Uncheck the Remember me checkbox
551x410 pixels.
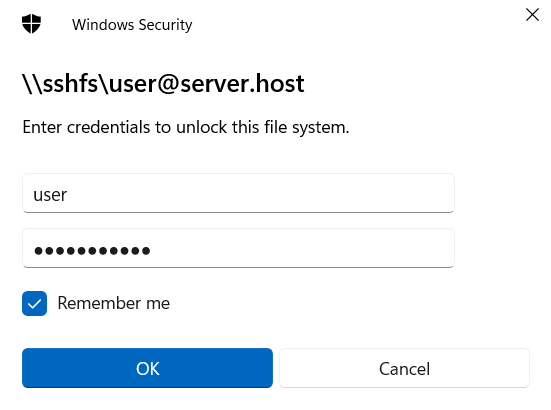34,304
